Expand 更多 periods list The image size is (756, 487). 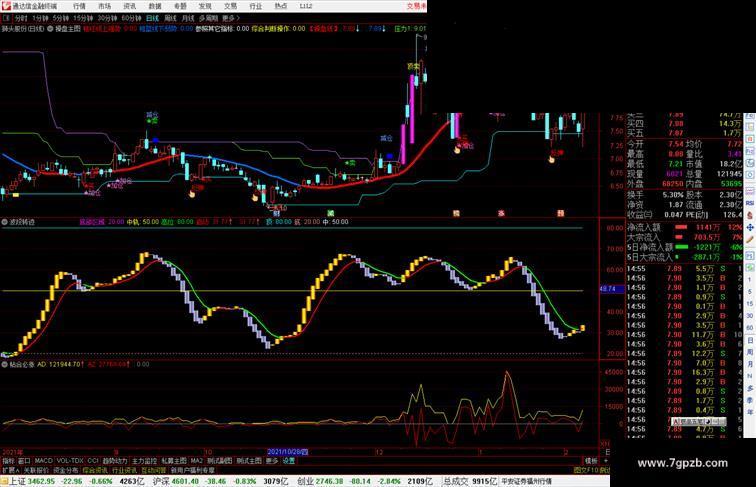pos(230,18)
